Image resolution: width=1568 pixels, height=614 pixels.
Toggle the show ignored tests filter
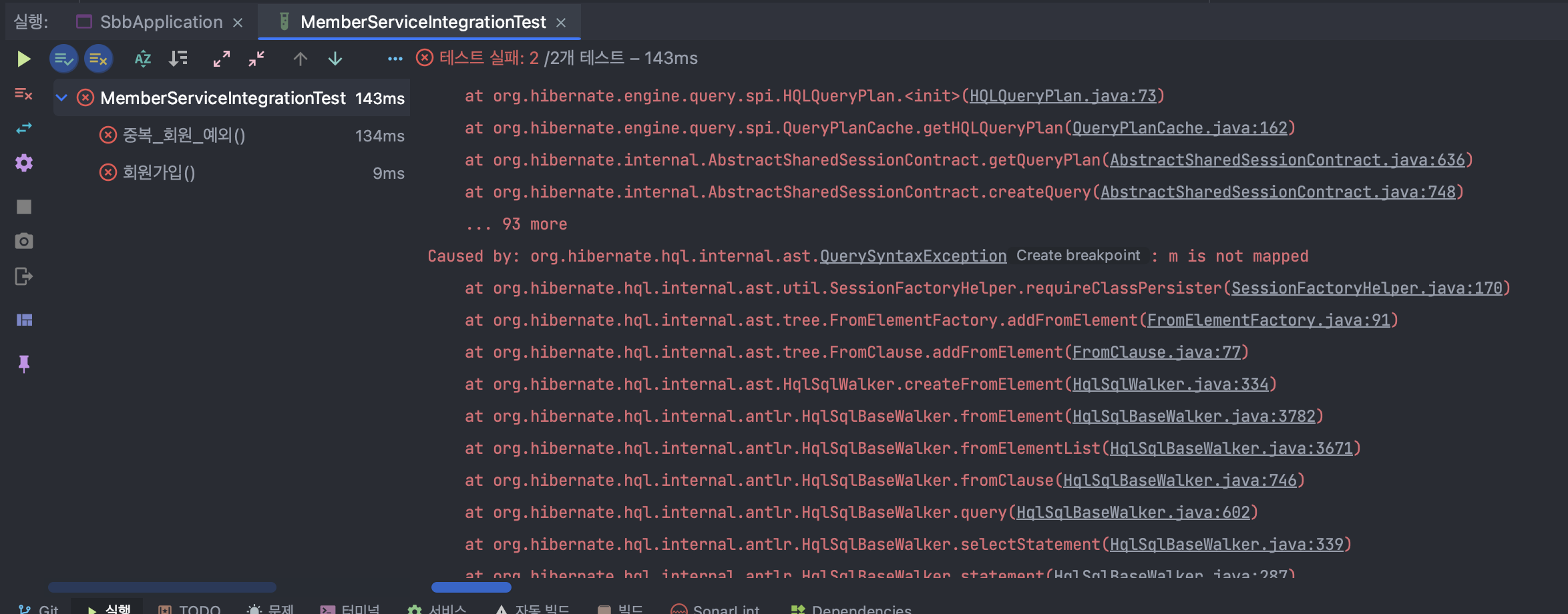click(x=98, y=59)
